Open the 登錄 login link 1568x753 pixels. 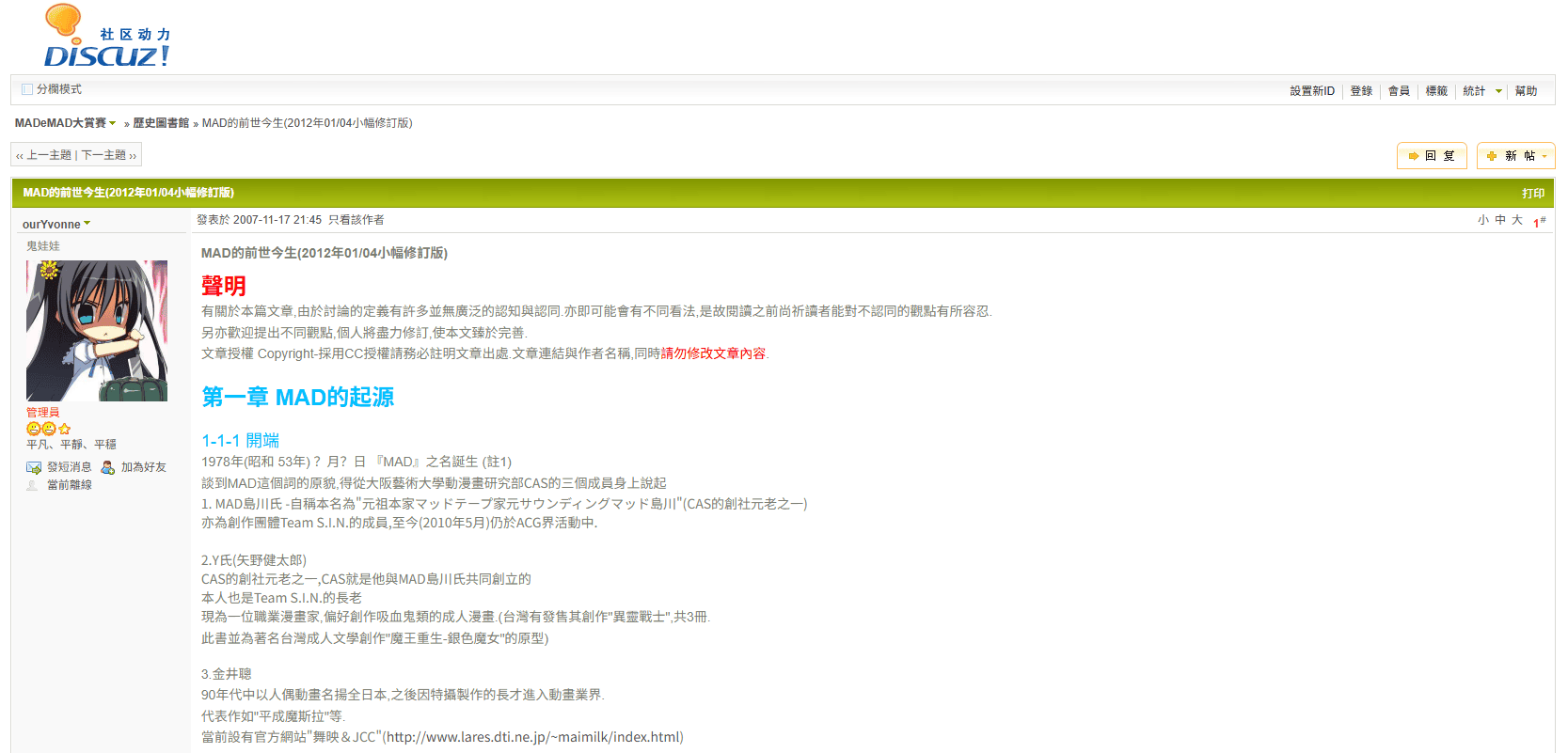tap(1361, 91)
